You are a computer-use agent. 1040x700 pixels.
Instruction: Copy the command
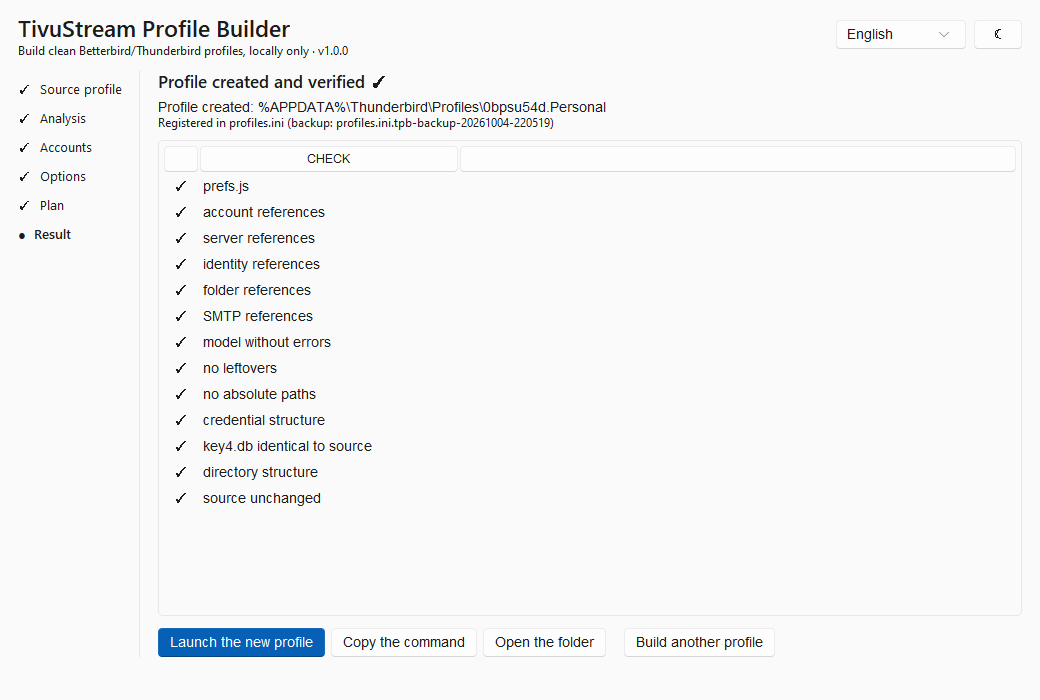404,642
